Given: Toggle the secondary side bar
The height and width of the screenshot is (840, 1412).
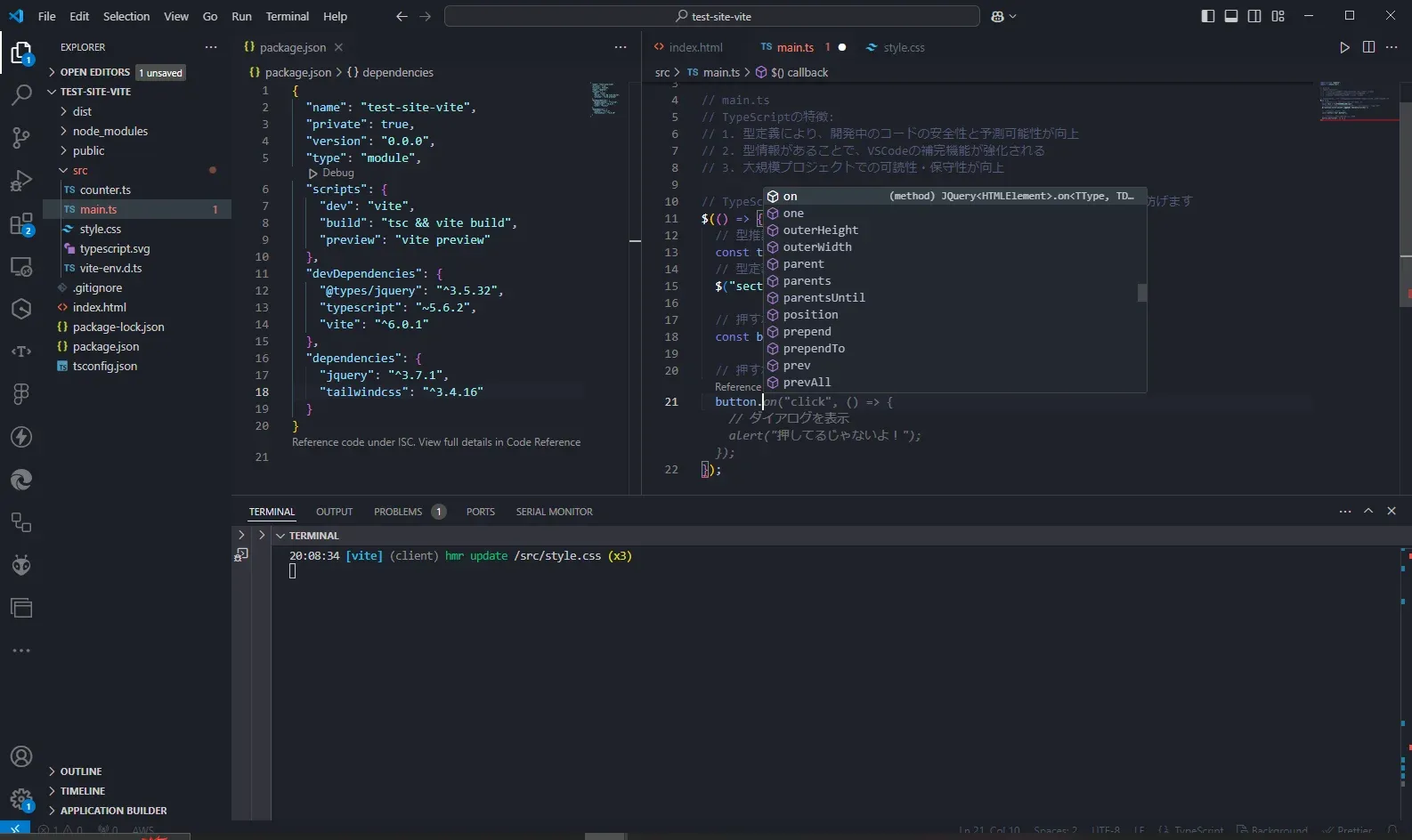Looking at the screenshot, I should click(1254, 16).
